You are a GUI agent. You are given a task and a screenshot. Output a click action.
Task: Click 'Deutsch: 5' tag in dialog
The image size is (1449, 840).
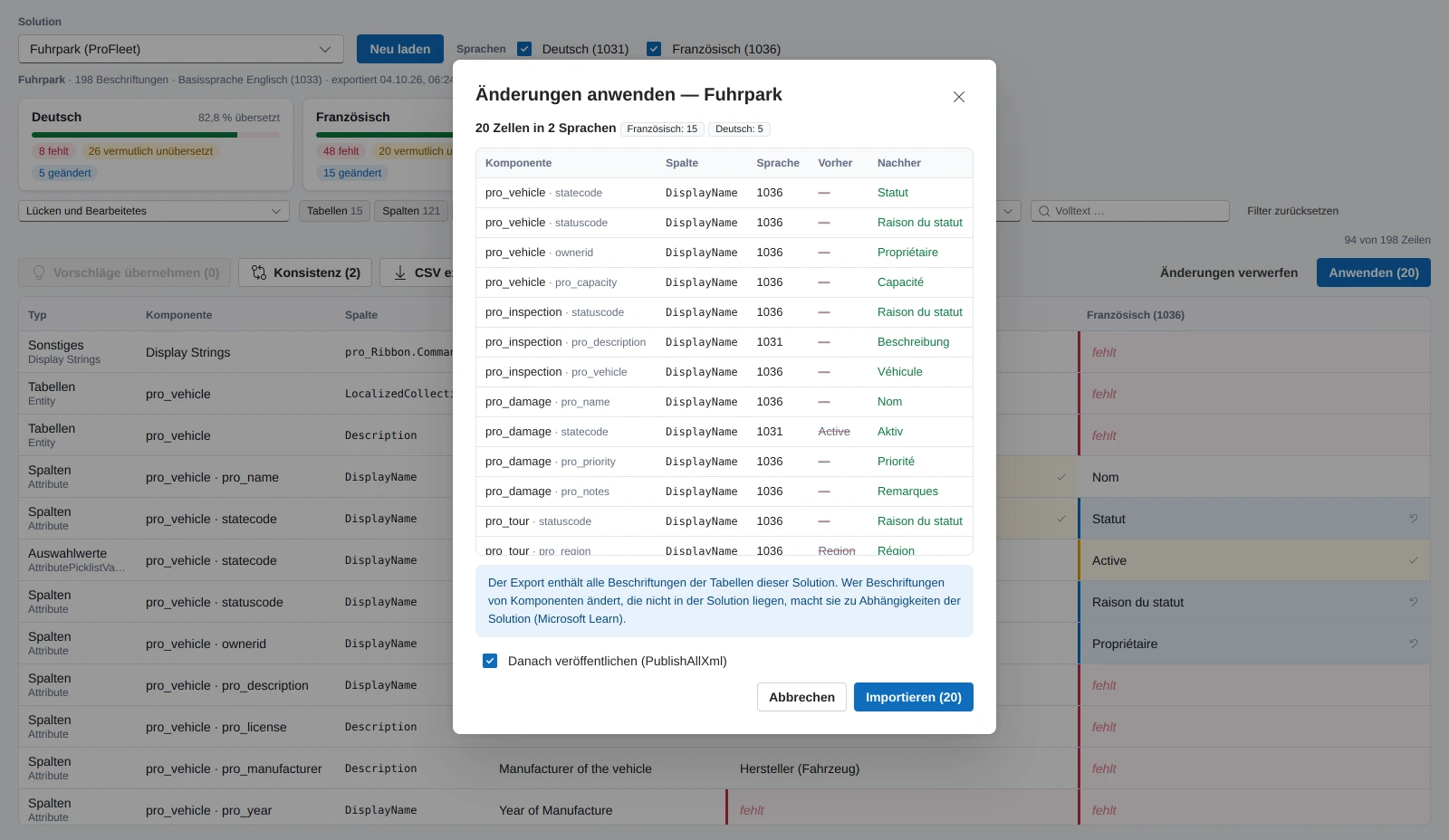pos(739,129)
